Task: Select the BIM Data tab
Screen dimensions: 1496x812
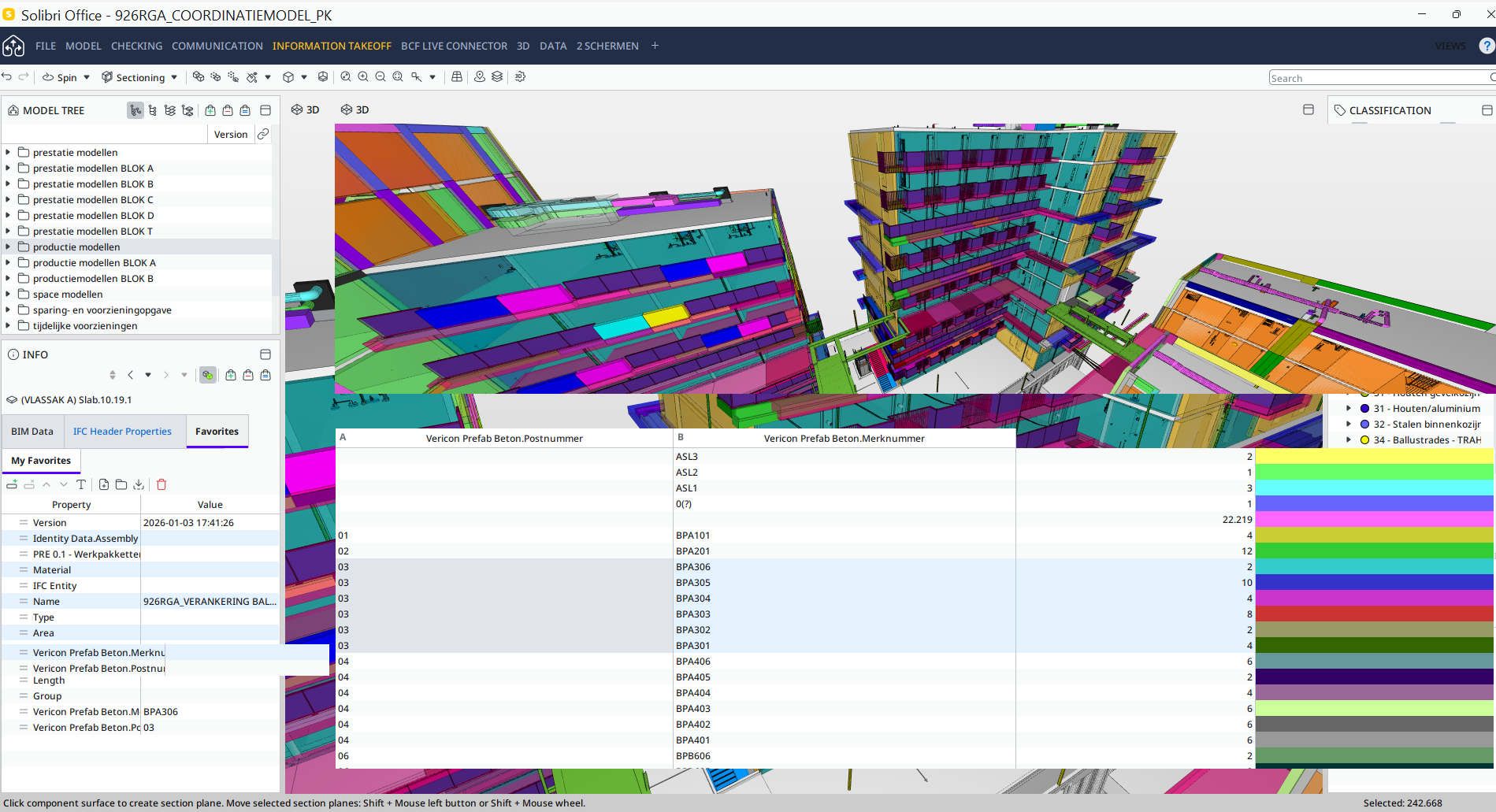Action: click(32, 432)
